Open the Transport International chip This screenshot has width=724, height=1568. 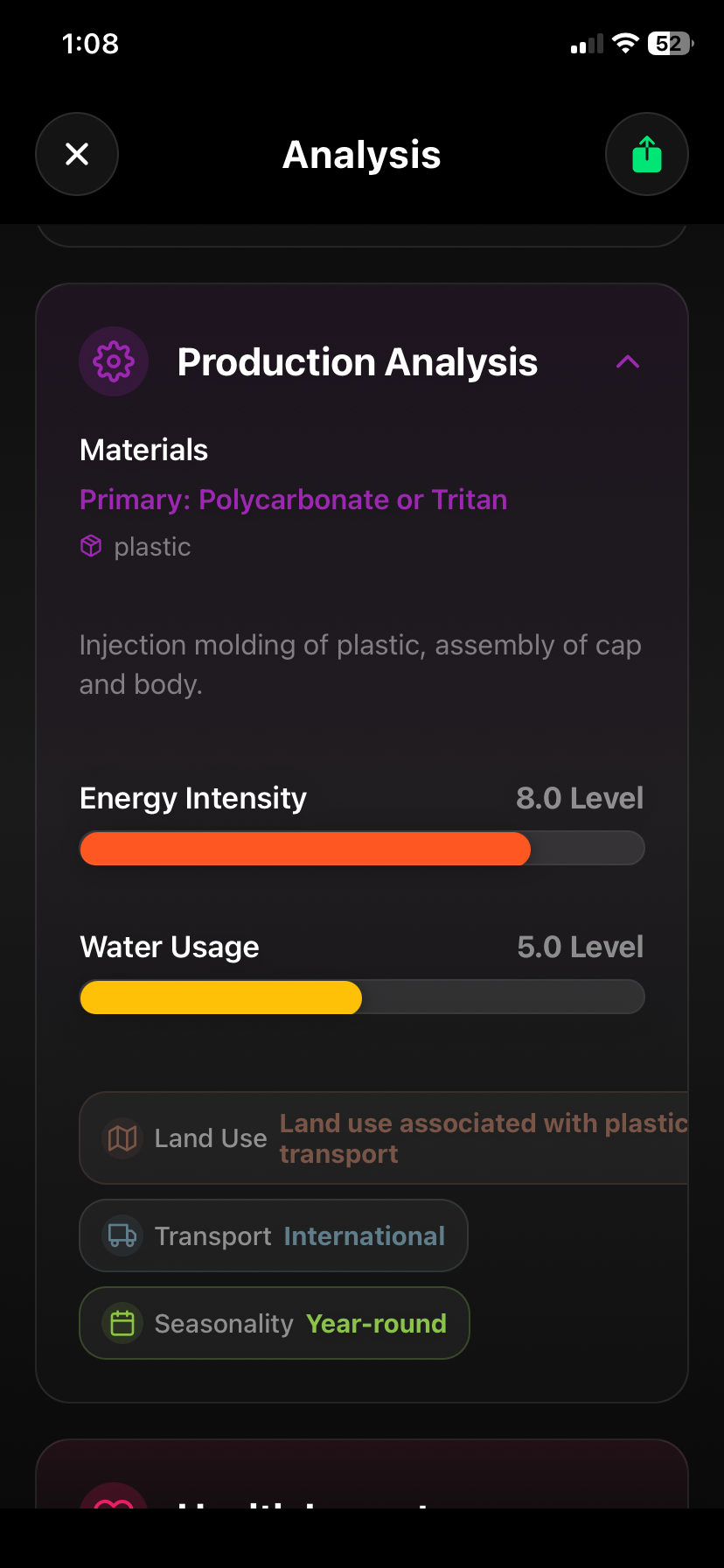[274, 1235]
